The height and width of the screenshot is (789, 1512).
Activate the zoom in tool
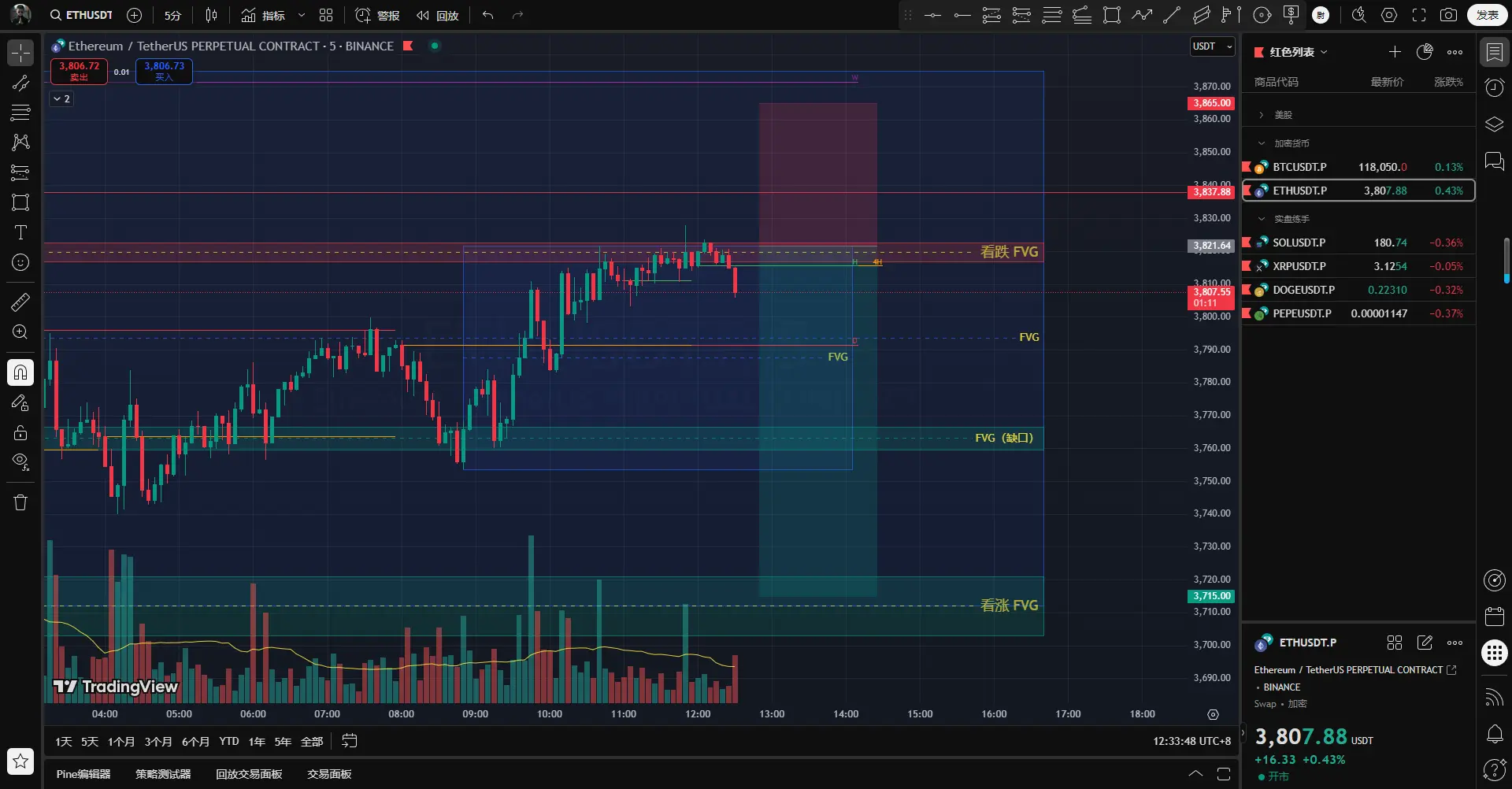pos(20,332)
